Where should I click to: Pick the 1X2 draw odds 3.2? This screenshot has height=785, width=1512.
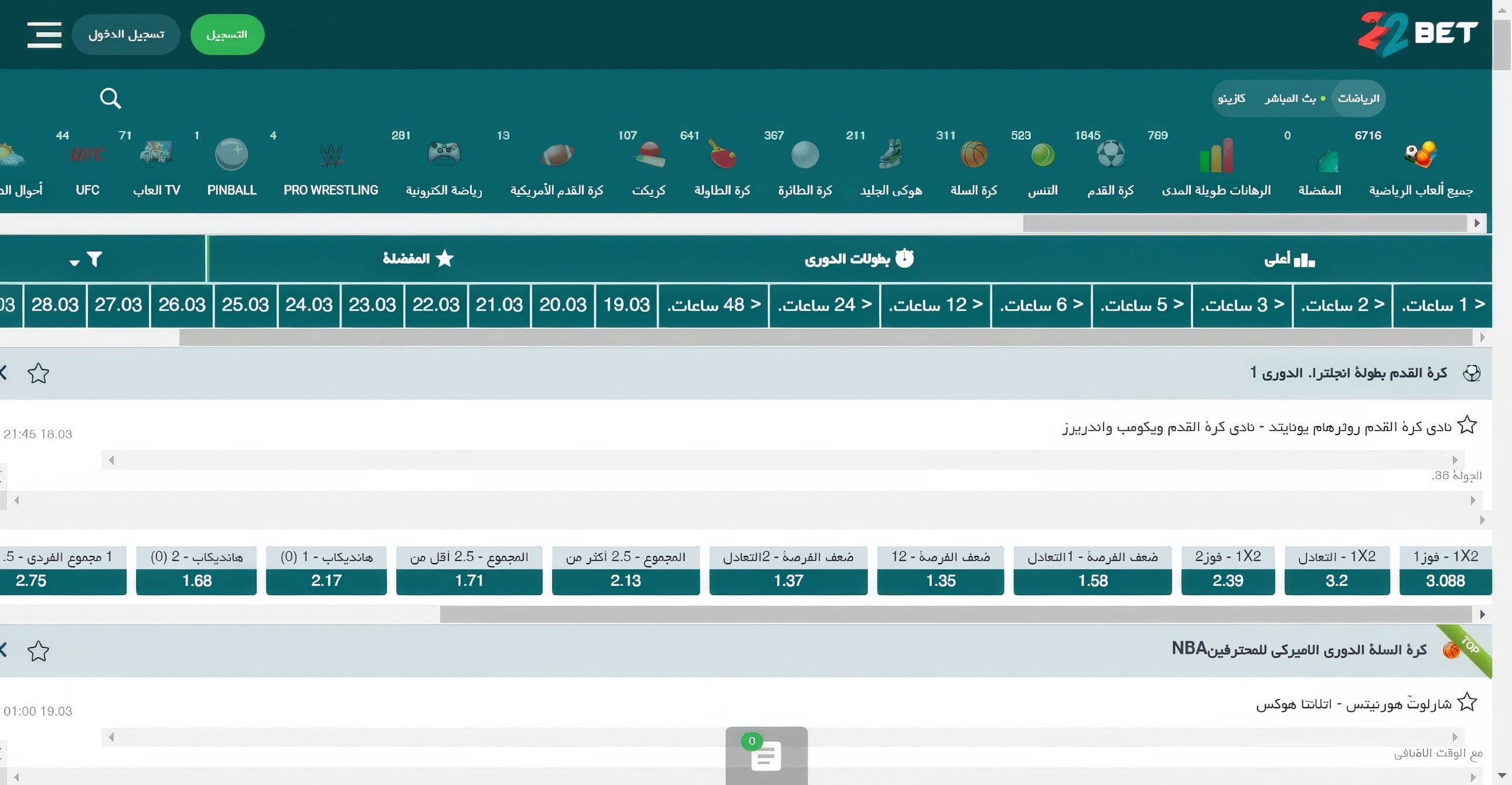pos(1336,580)
